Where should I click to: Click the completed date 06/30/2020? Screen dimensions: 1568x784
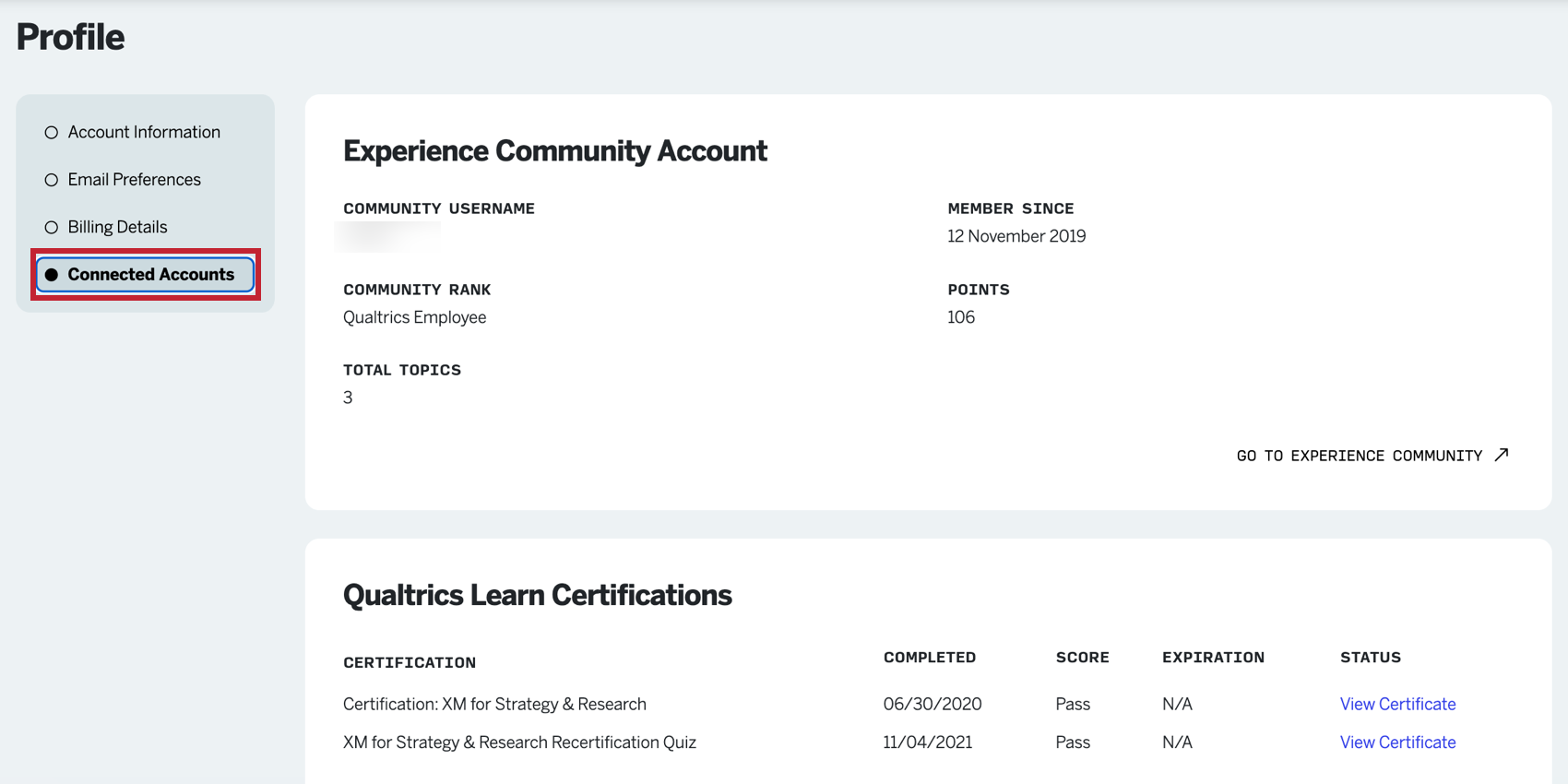coord(932,704)
